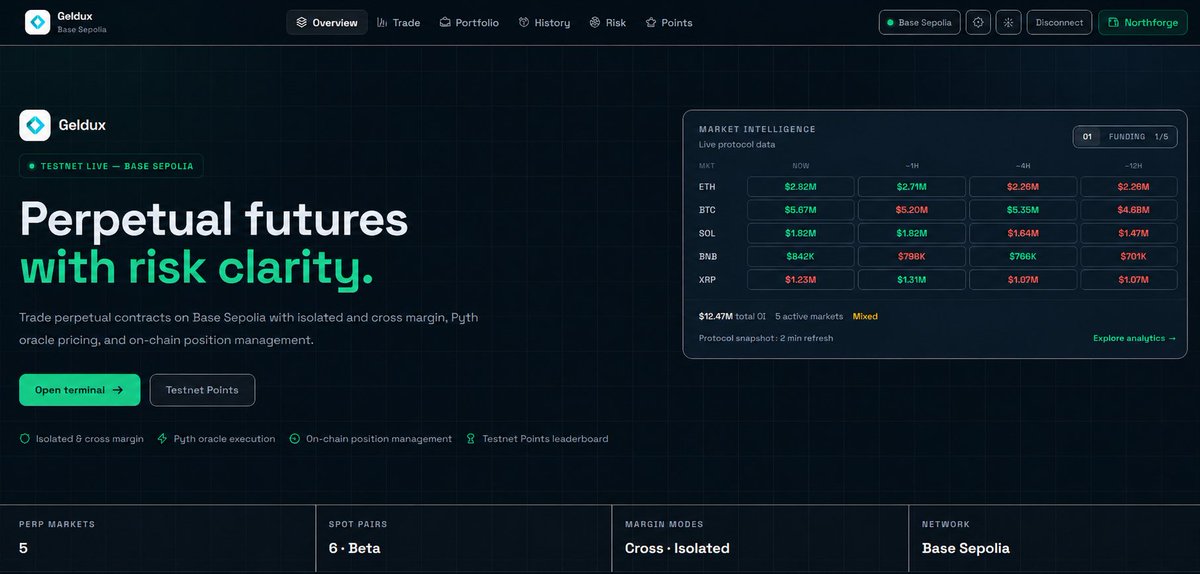
Task: Click BNB ~1H value $798K
Action: point(912,257)
